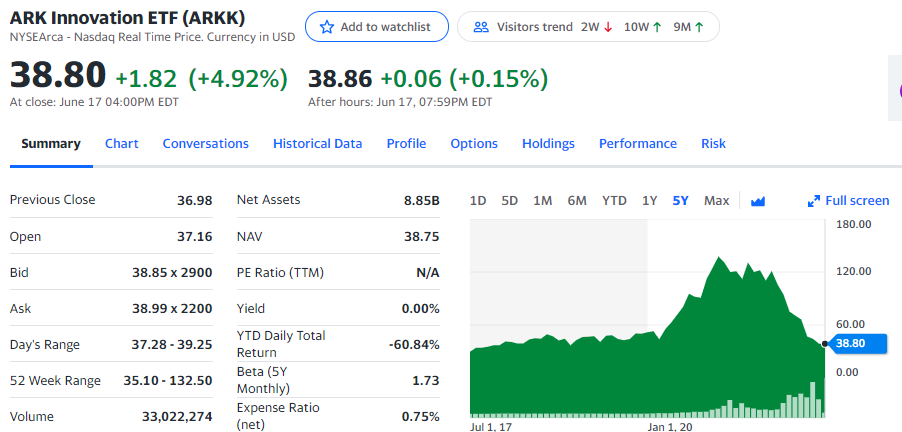Click the Full screen expand arrows icon
The image size is (902, 432).
(x=813, y=201)
